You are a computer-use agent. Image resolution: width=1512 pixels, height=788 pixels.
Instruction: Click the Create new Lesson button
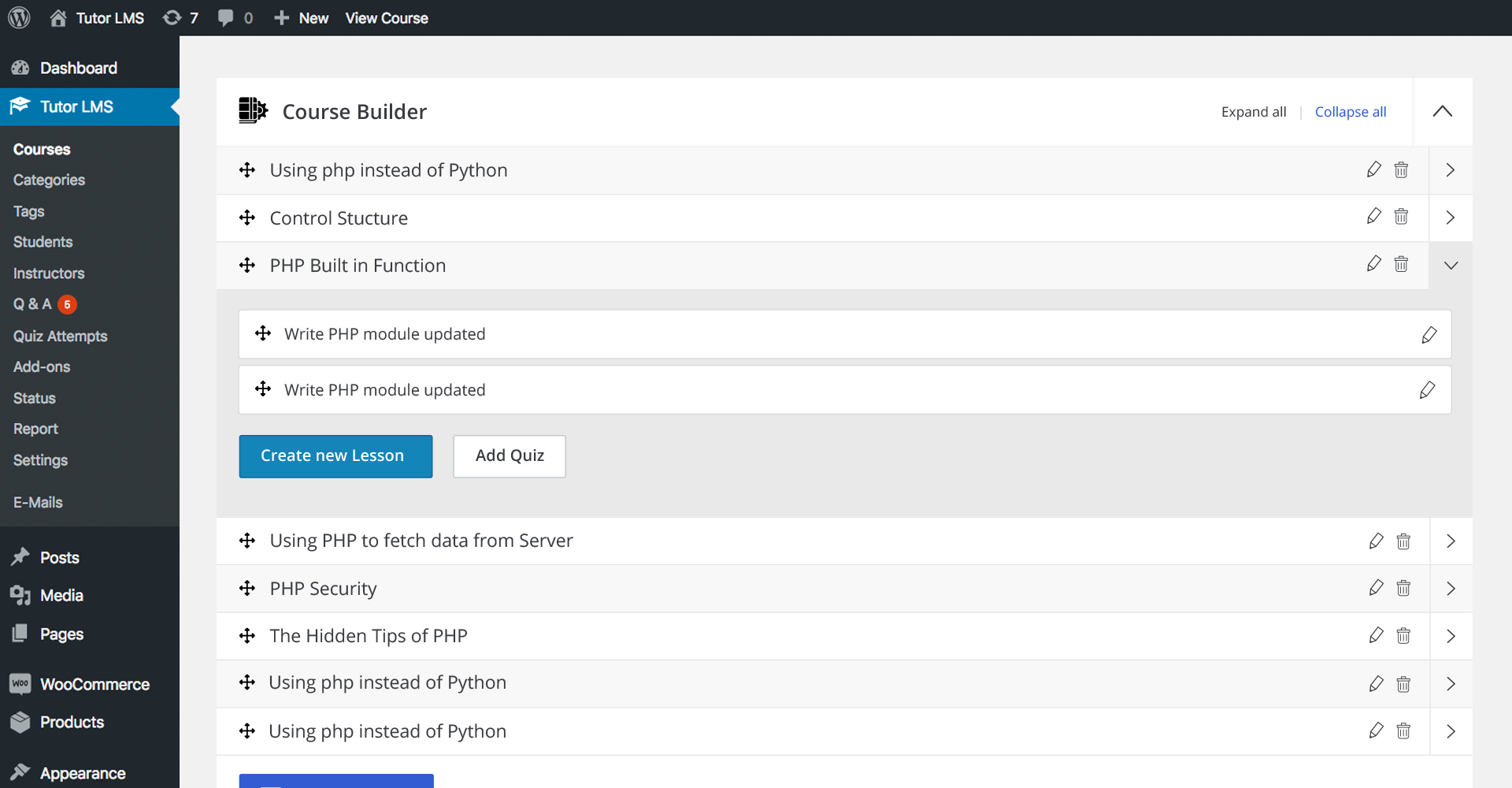tap(335, 456)
